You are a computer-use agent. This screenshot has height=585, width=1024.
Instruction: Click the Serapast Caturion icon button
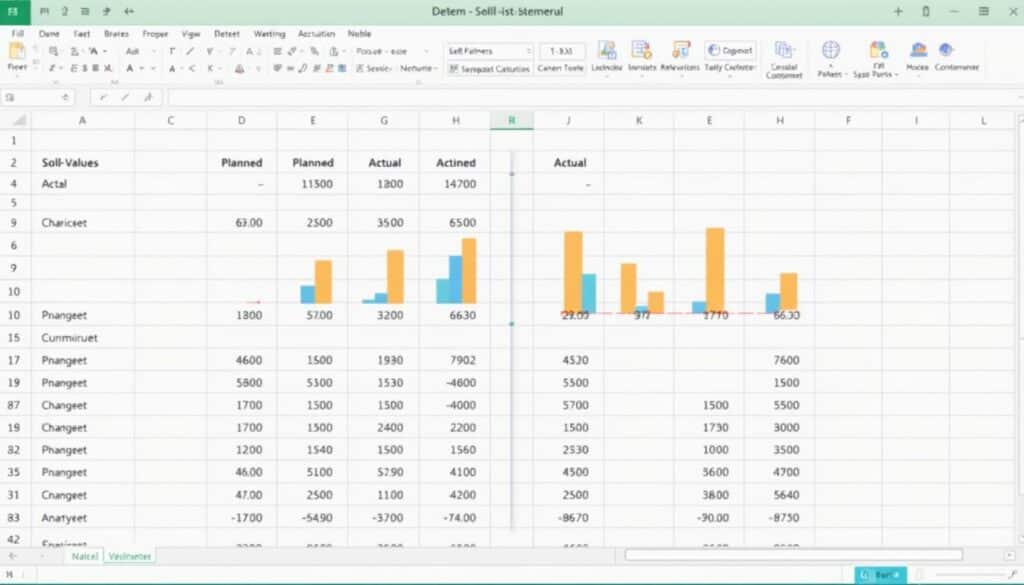[x=488, y=69]
